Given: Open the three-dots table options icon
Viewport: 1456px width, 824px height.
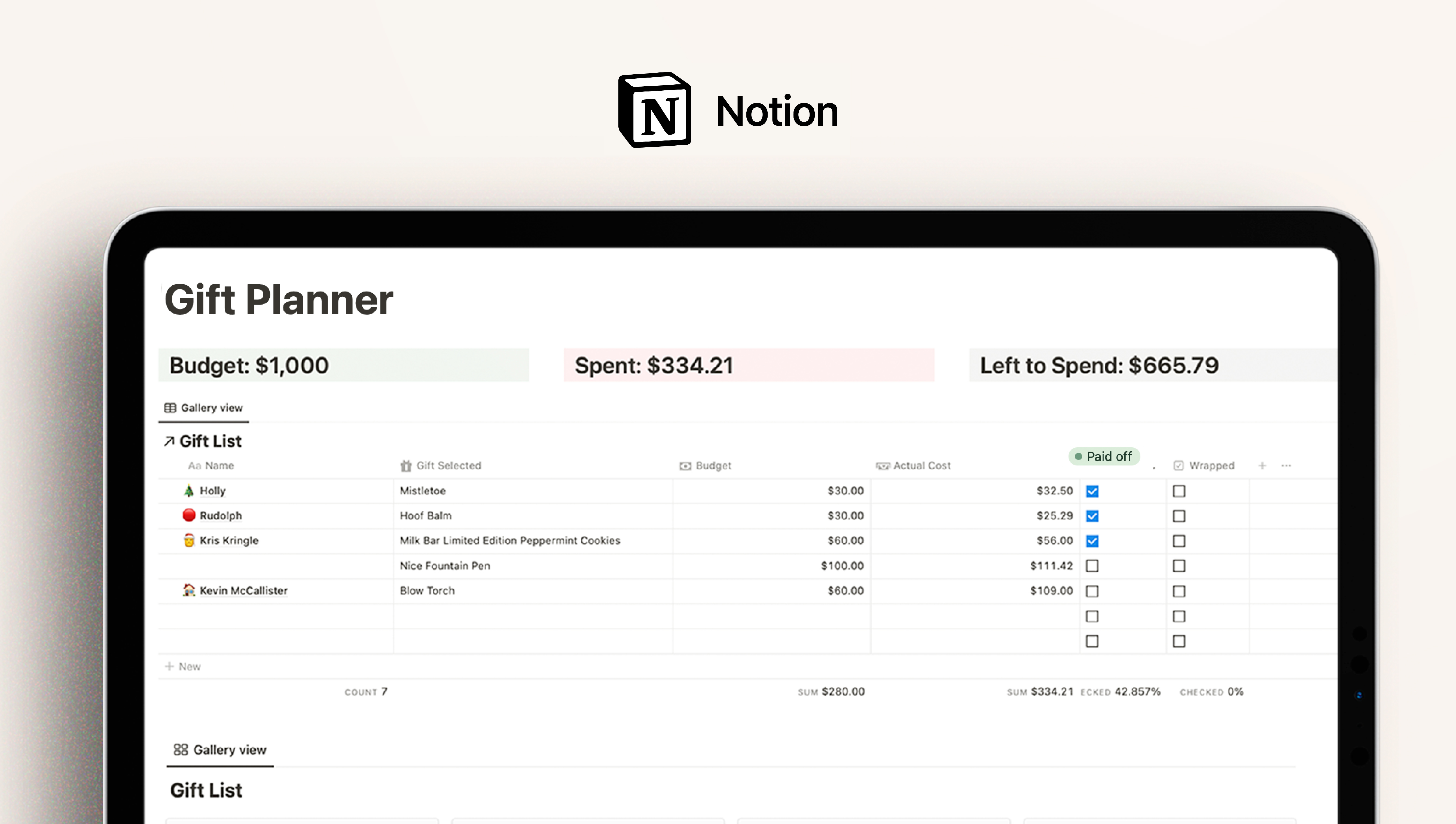Looking at the screenshot, I should (1286, 465).
